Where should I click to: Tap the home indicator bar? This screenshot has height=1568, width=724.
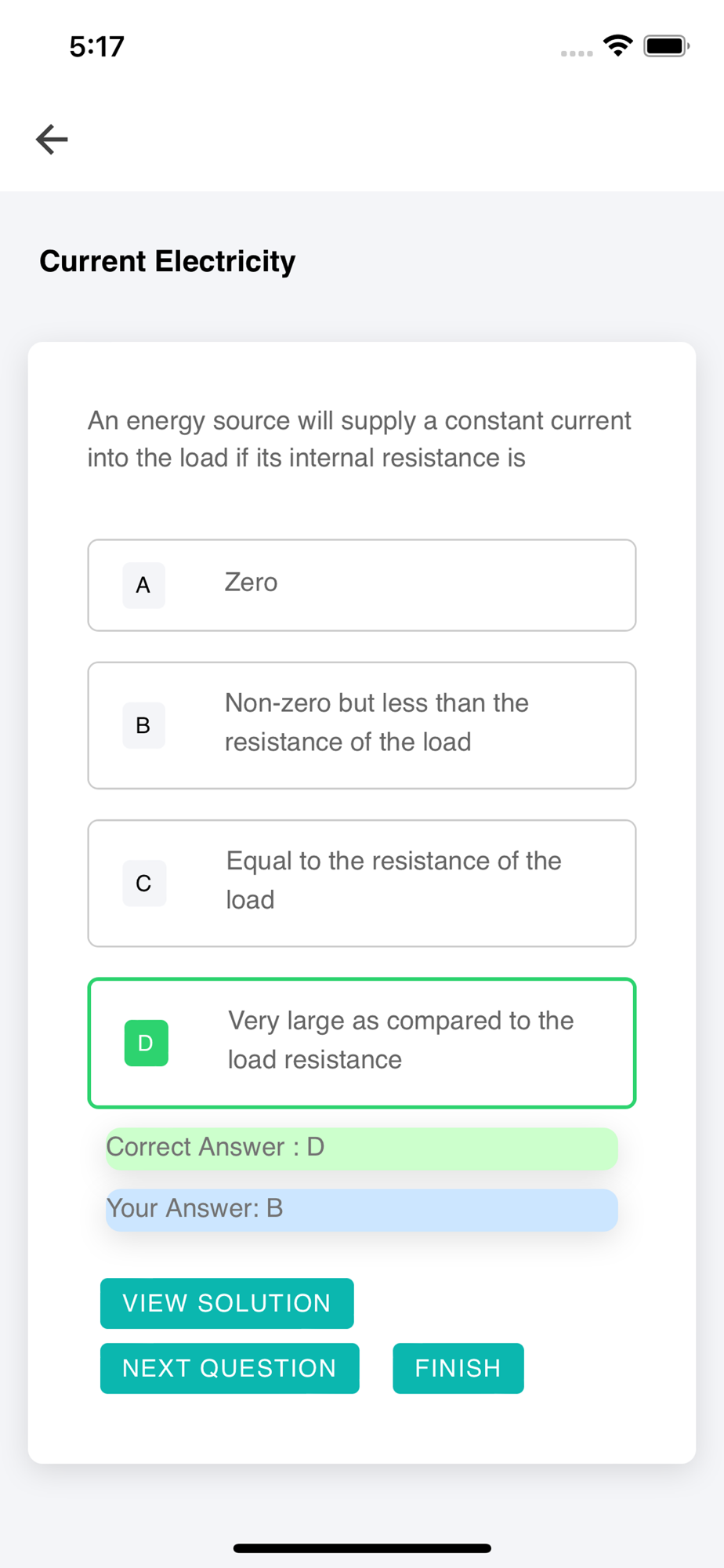click(362, 1548)
